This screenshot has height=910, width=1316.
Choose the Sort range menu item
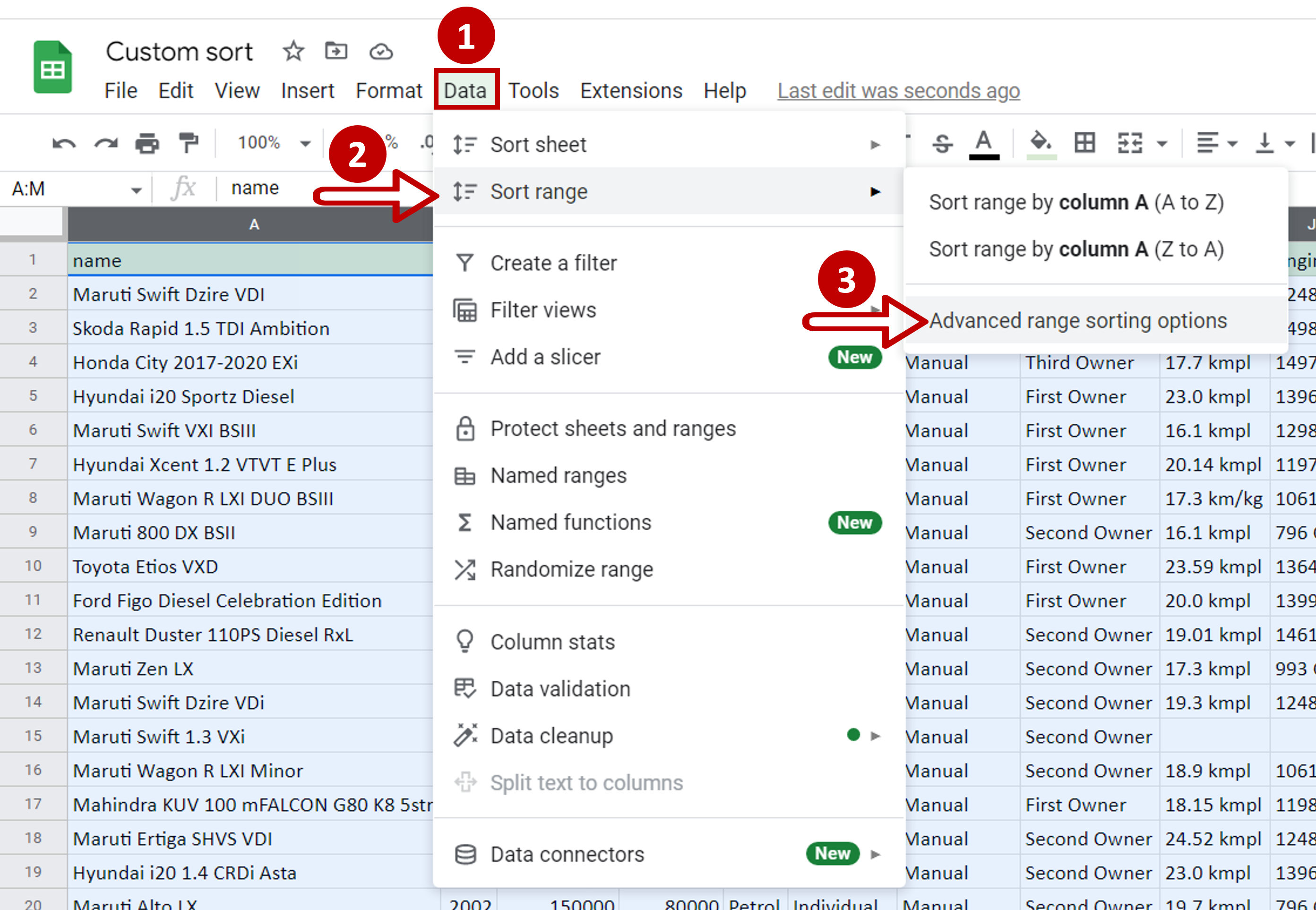pyautogui.click(x=669, y=191)
